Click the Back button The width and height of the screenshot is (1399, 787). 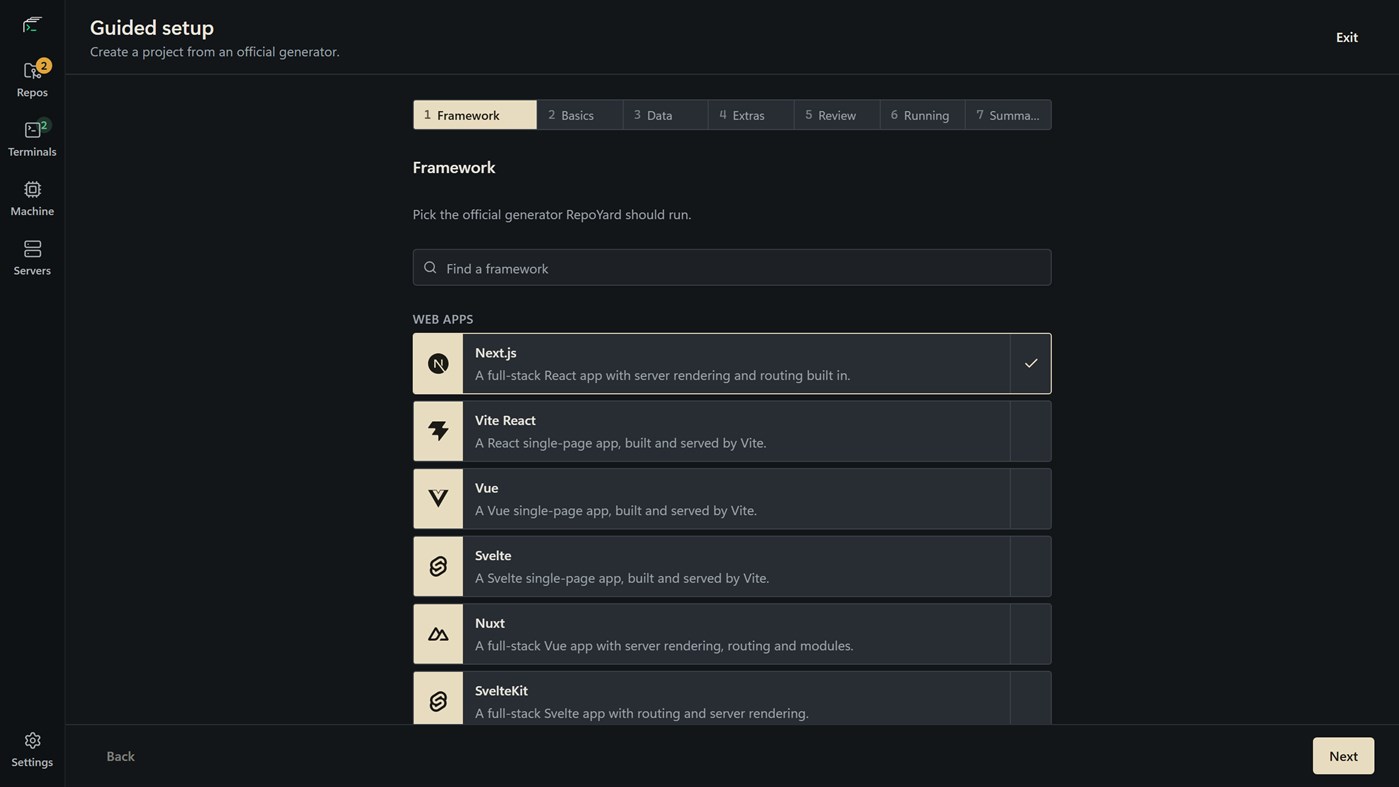click(x=121, y=756)
